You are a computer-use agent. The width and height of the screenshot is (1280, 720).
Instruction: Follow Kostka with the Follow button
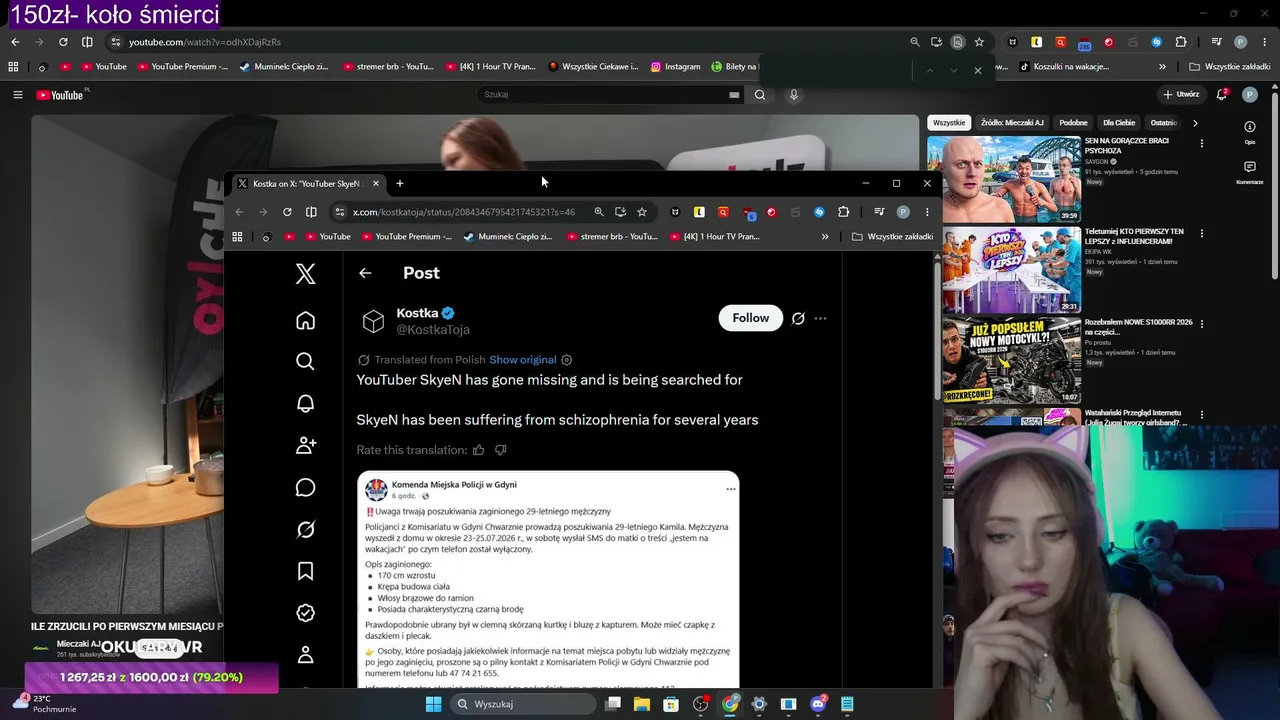pos(751,318)
